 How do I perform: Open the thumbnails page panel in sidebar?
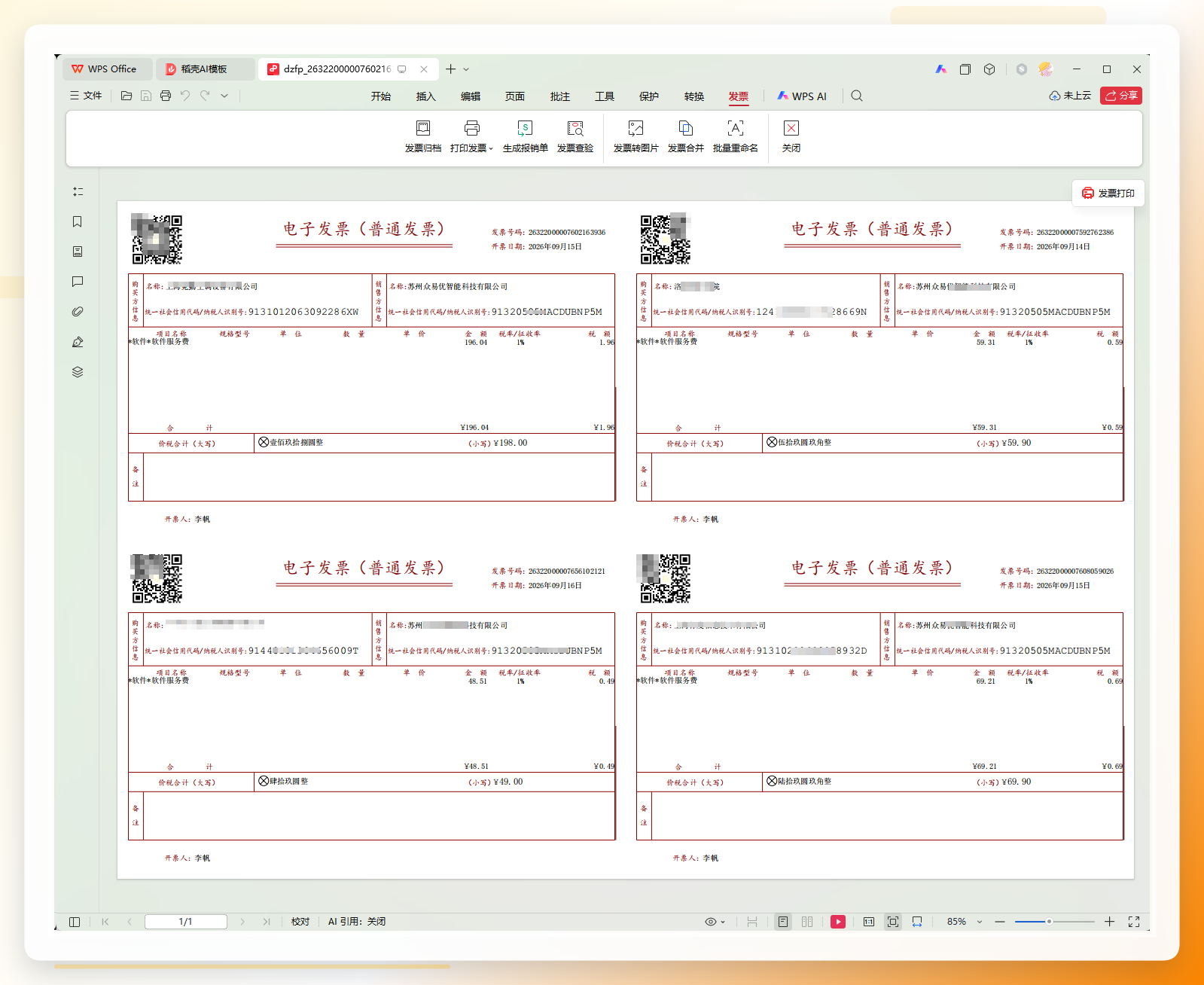coord(78,252)
